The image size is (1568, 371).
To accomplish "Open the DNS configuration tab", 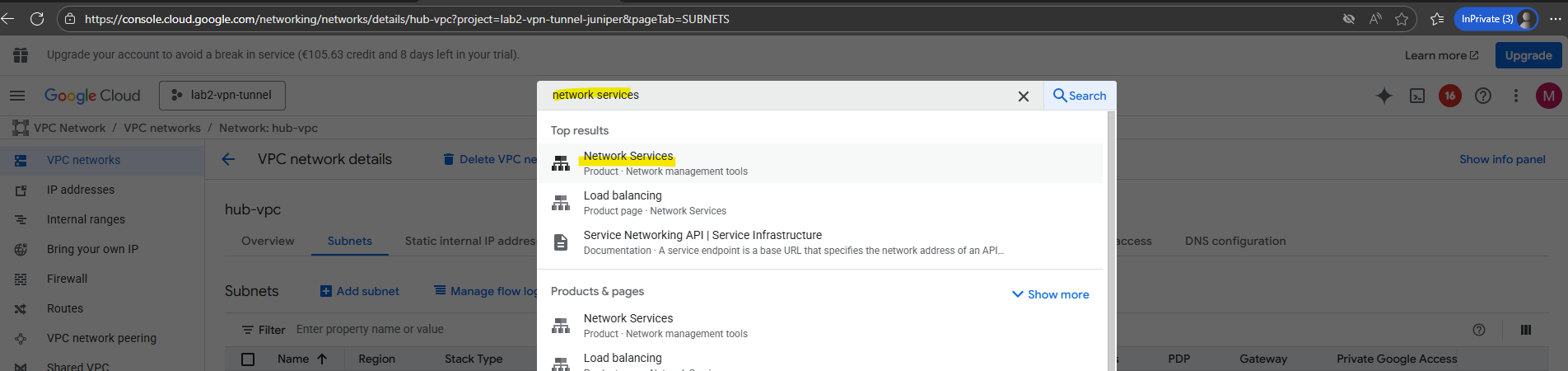I will tap(1234, 241).
